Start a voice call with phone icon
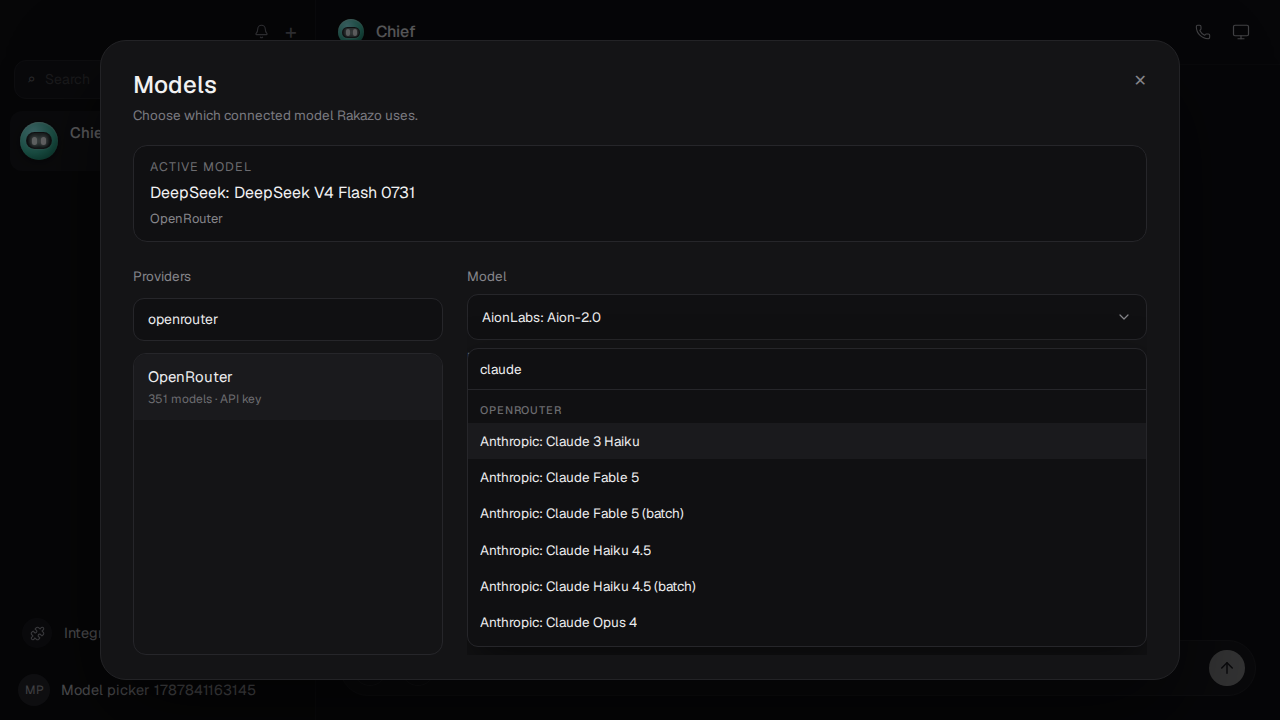The width and height of the screenshot is (1280, 720). (1203, 32)
